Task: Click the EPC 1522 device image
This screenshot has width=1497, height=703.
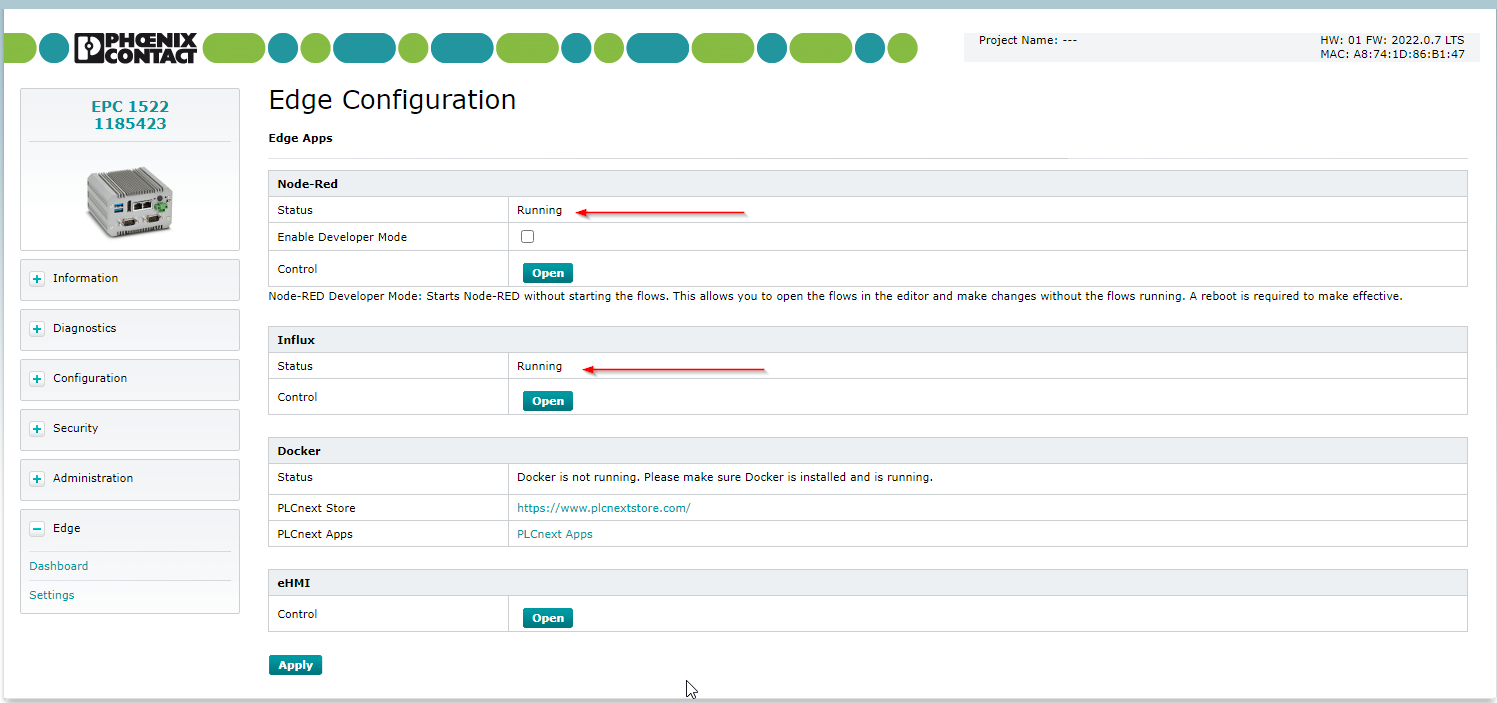Action: [x=130, y=200]
